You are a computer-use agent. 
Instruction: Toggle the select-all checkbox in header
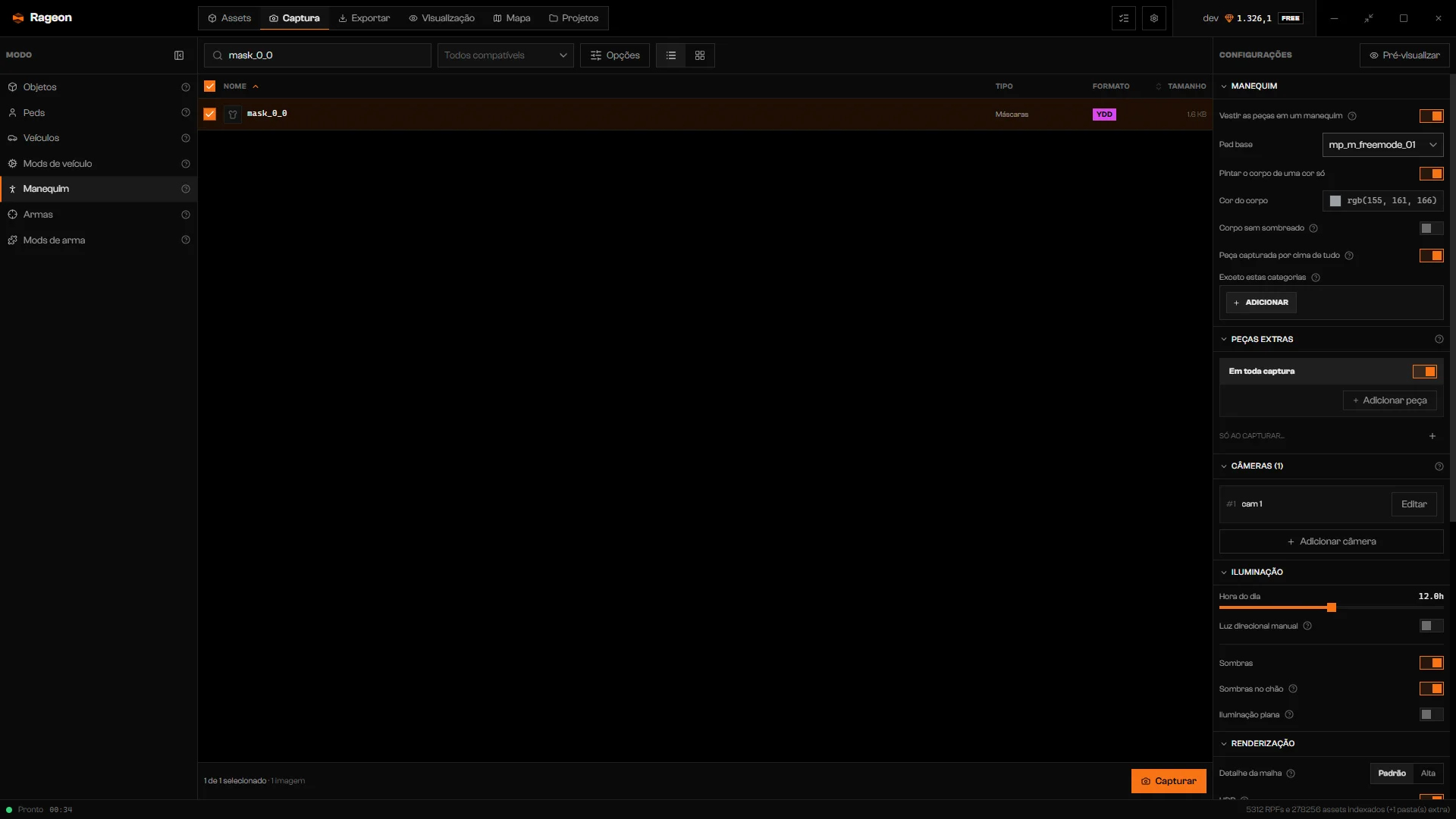[210, 86]
